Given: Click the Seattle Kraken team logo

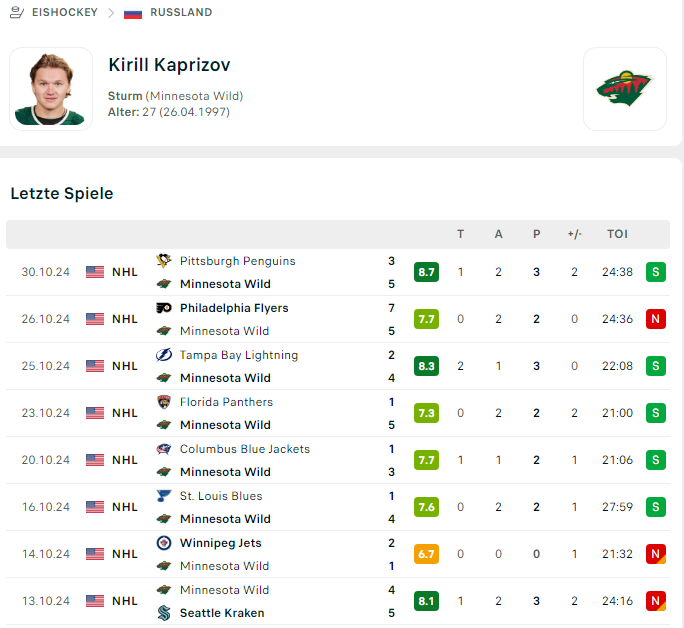Looking at the screenshot, I should point(164,613).
